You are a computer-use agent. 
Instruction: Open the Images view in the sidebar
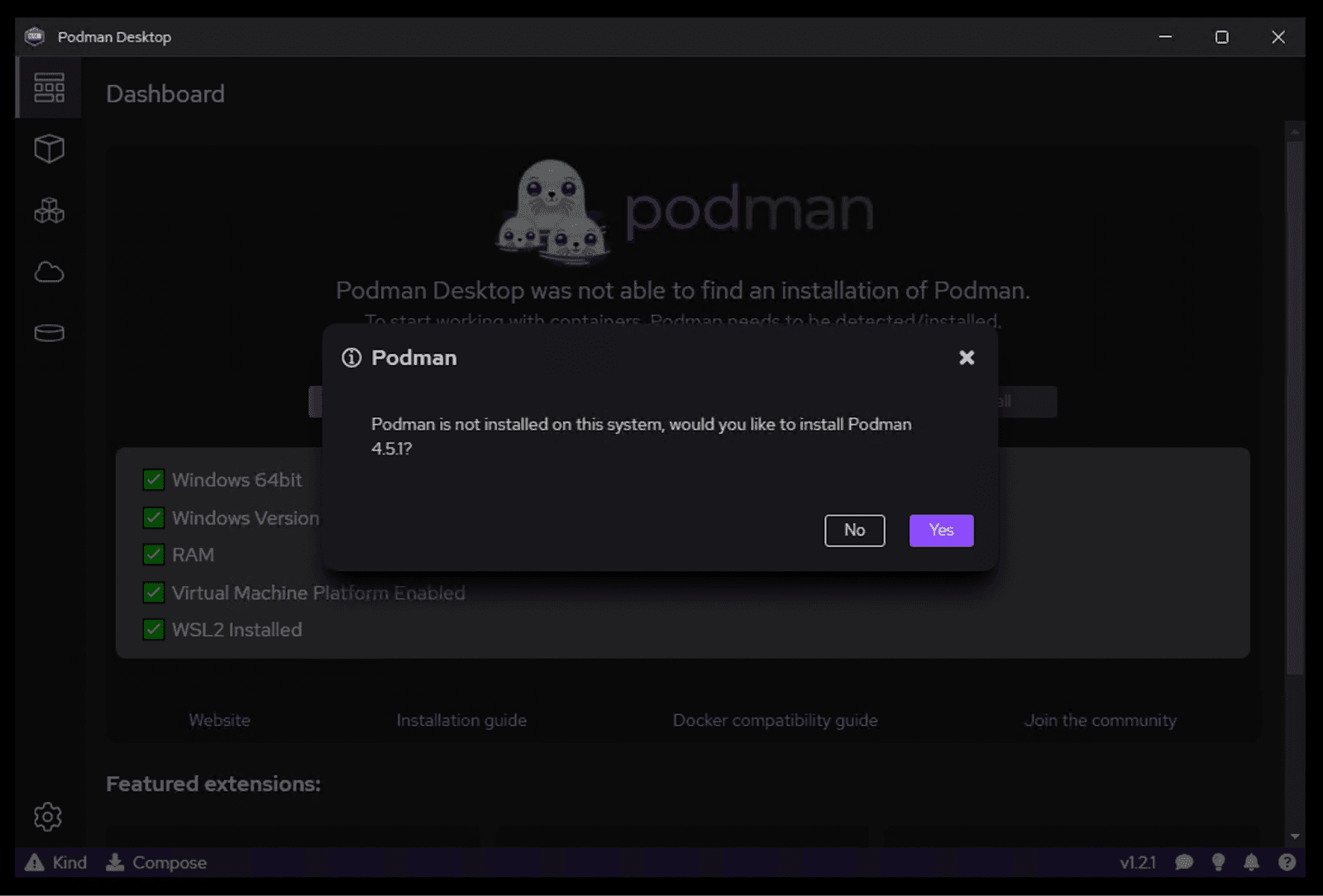point(50,273)
